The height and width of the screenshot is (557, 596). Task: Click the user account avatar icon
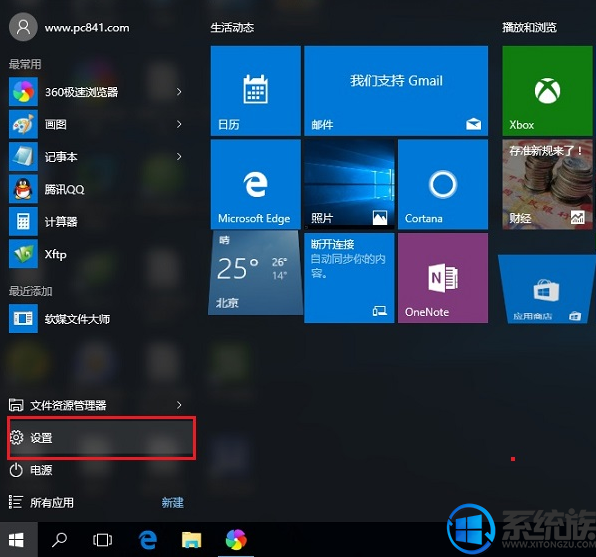point(23,27)
